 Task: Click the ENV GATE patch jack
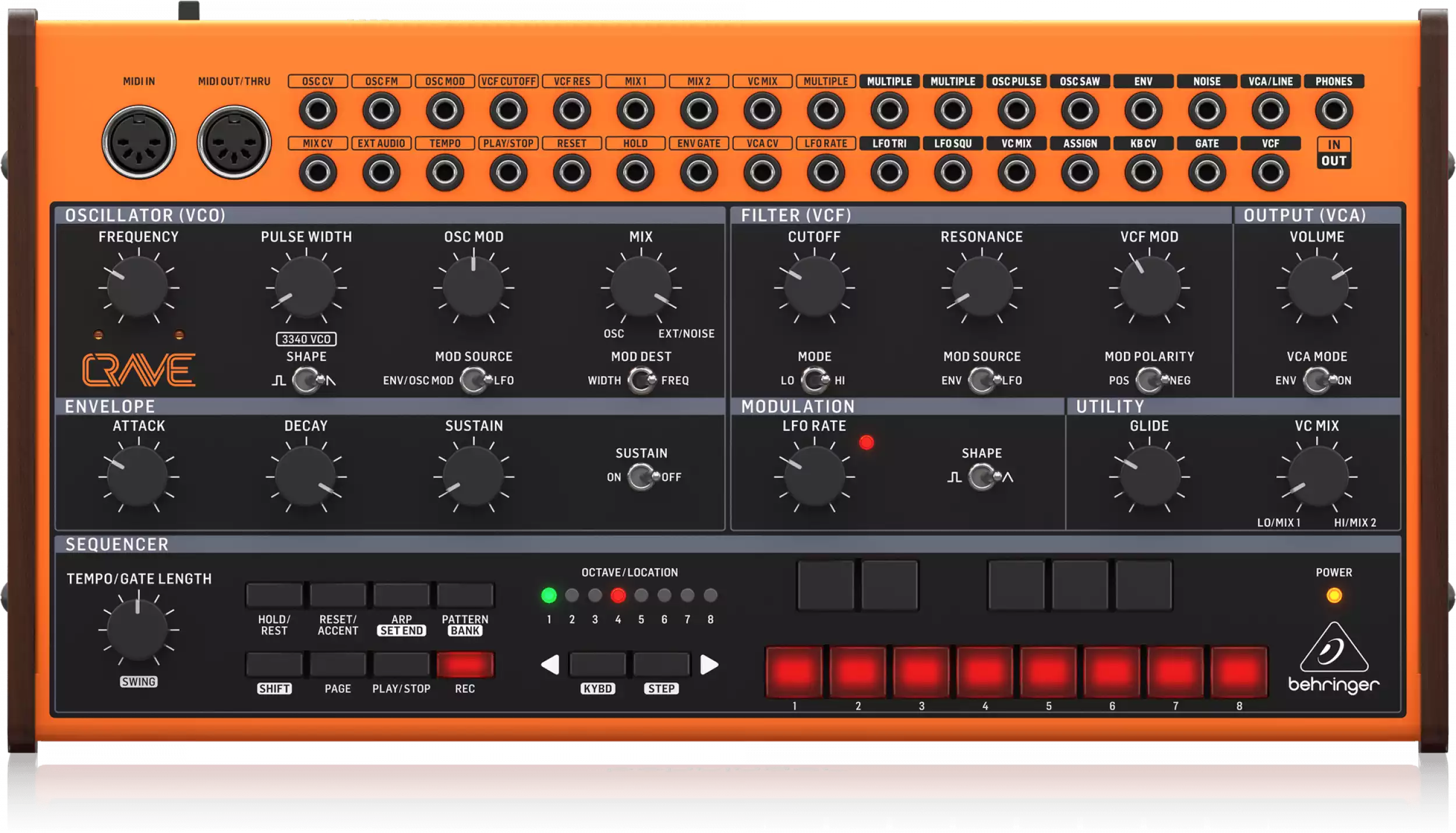(x=698, y=172)
